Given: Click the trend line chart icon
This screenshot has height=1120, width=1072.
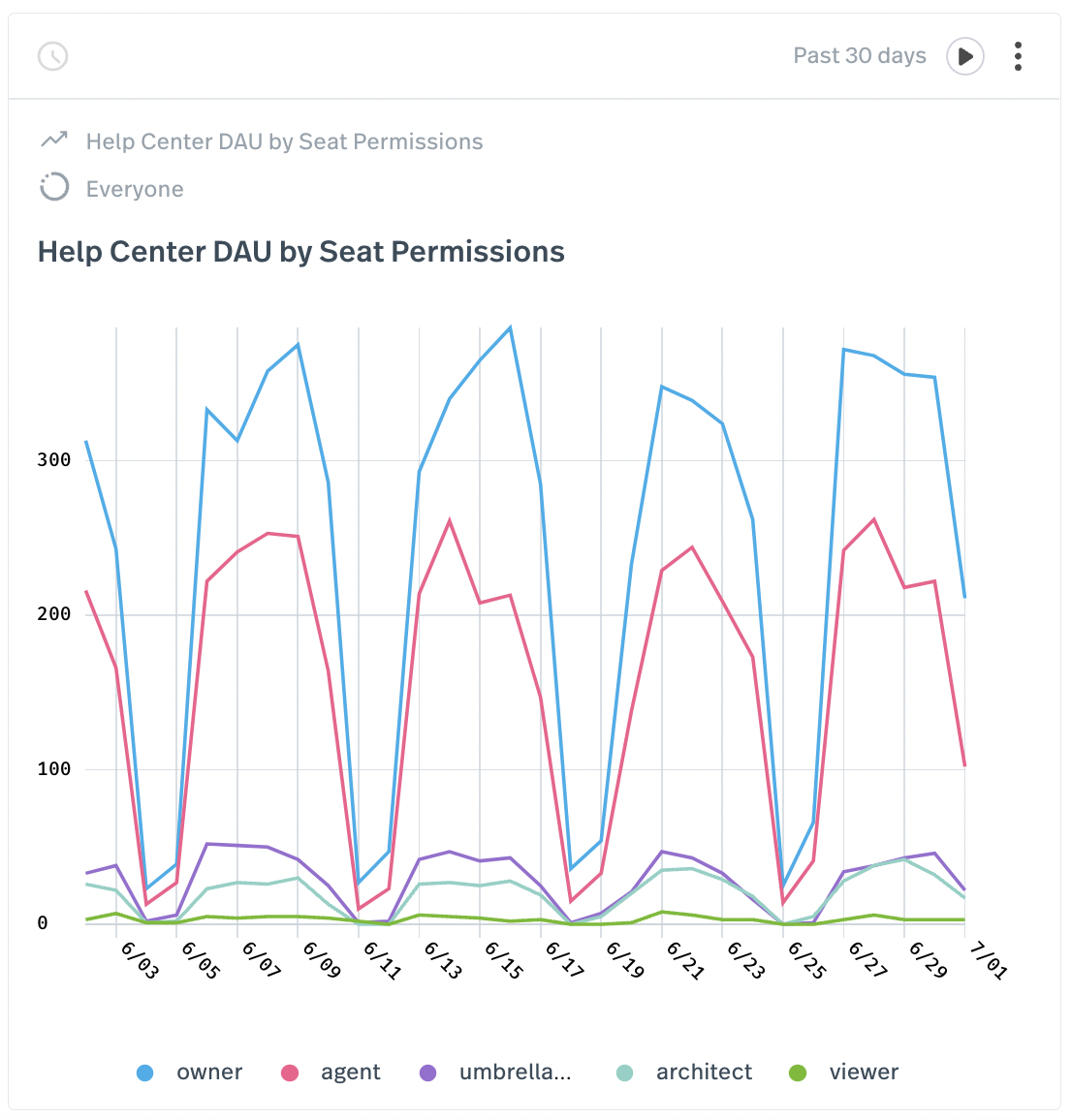Looking at the screenshot, I should pyautogui.click(x=54, y=140).
